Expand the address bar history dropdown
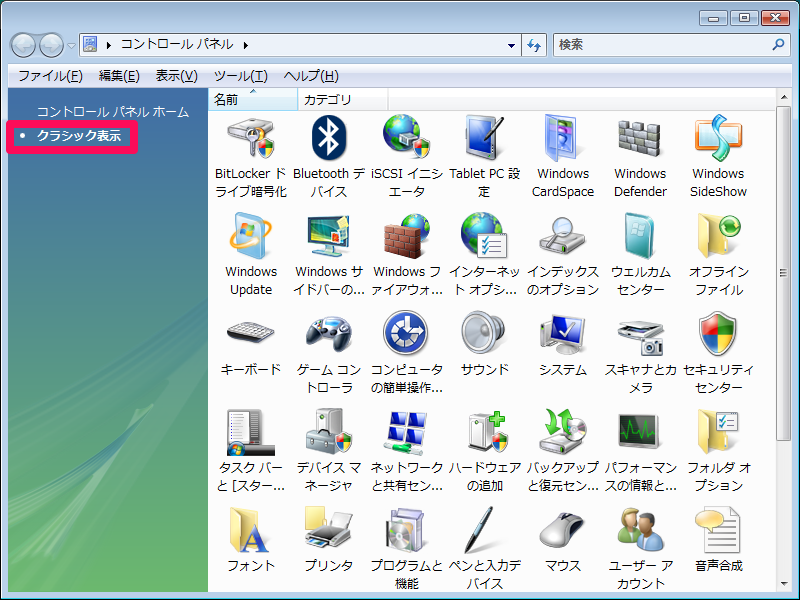Image resolution: width=800 pixels, height=600 pixels. coord(511,45)
